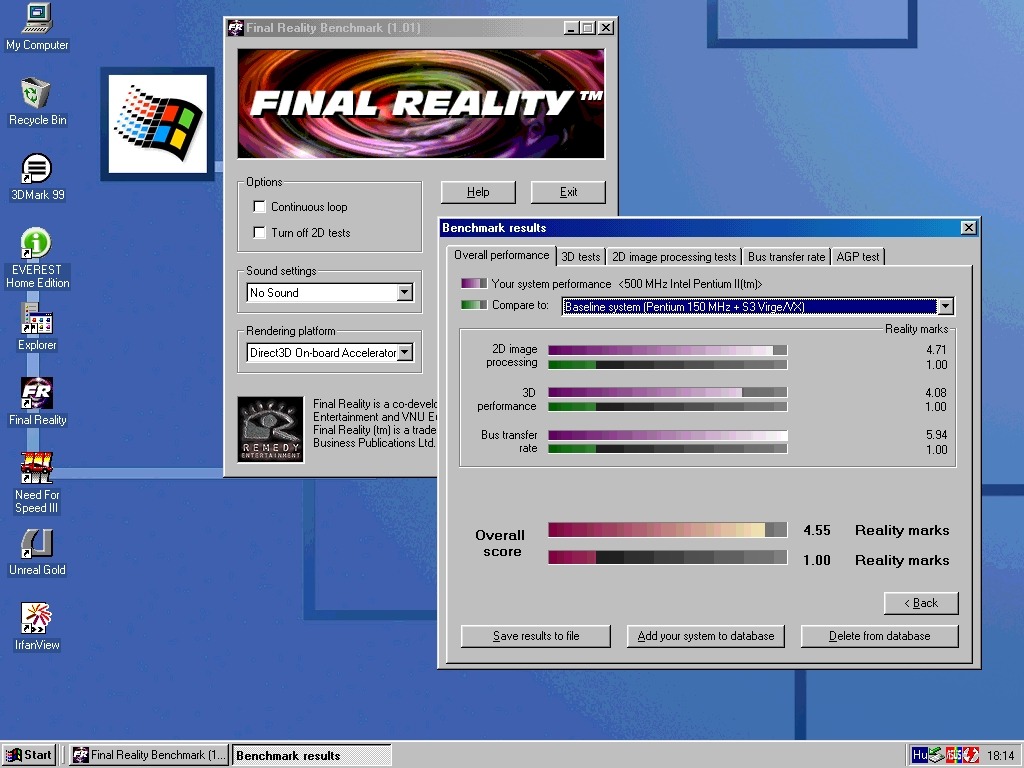This screenshot has width=1024, height=768.
Task: Click the 4.71 Reality marks value
Action: point(936,350)
